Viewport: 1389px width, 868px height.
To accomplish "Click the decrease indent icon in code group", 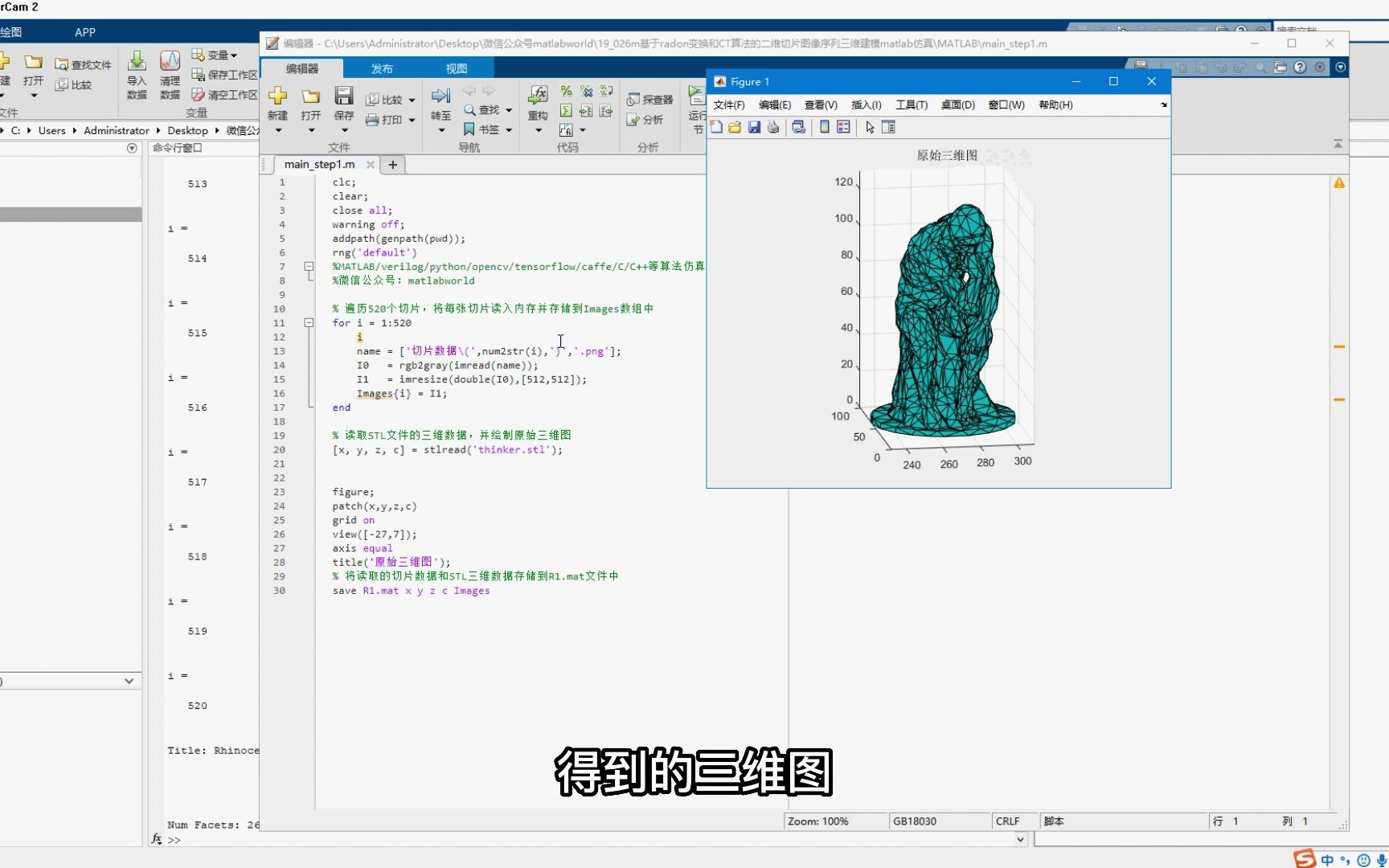I will tap(606, 110).
